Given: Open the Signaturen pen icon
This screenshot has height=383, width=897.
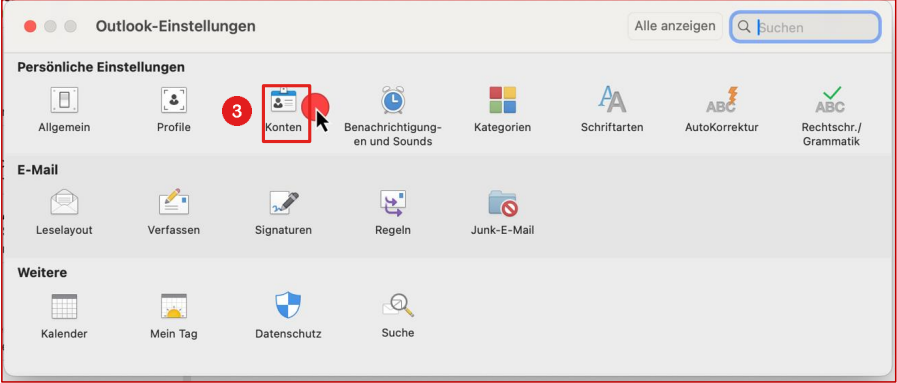Looking at the screenshot, I should [x=284, y=203].
